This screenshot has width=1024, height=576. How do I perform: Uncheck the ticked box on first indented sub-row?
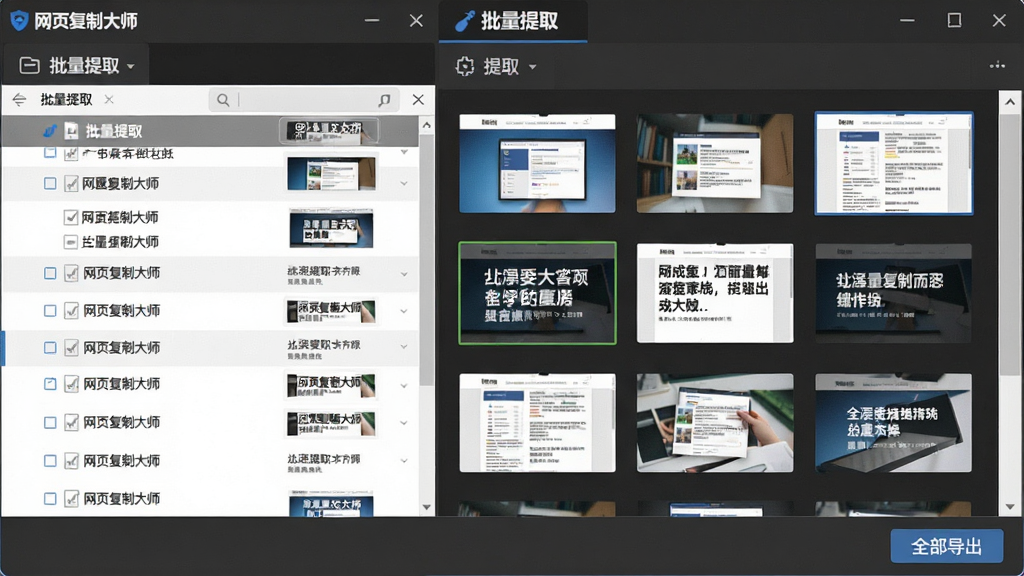click(71, 217)
